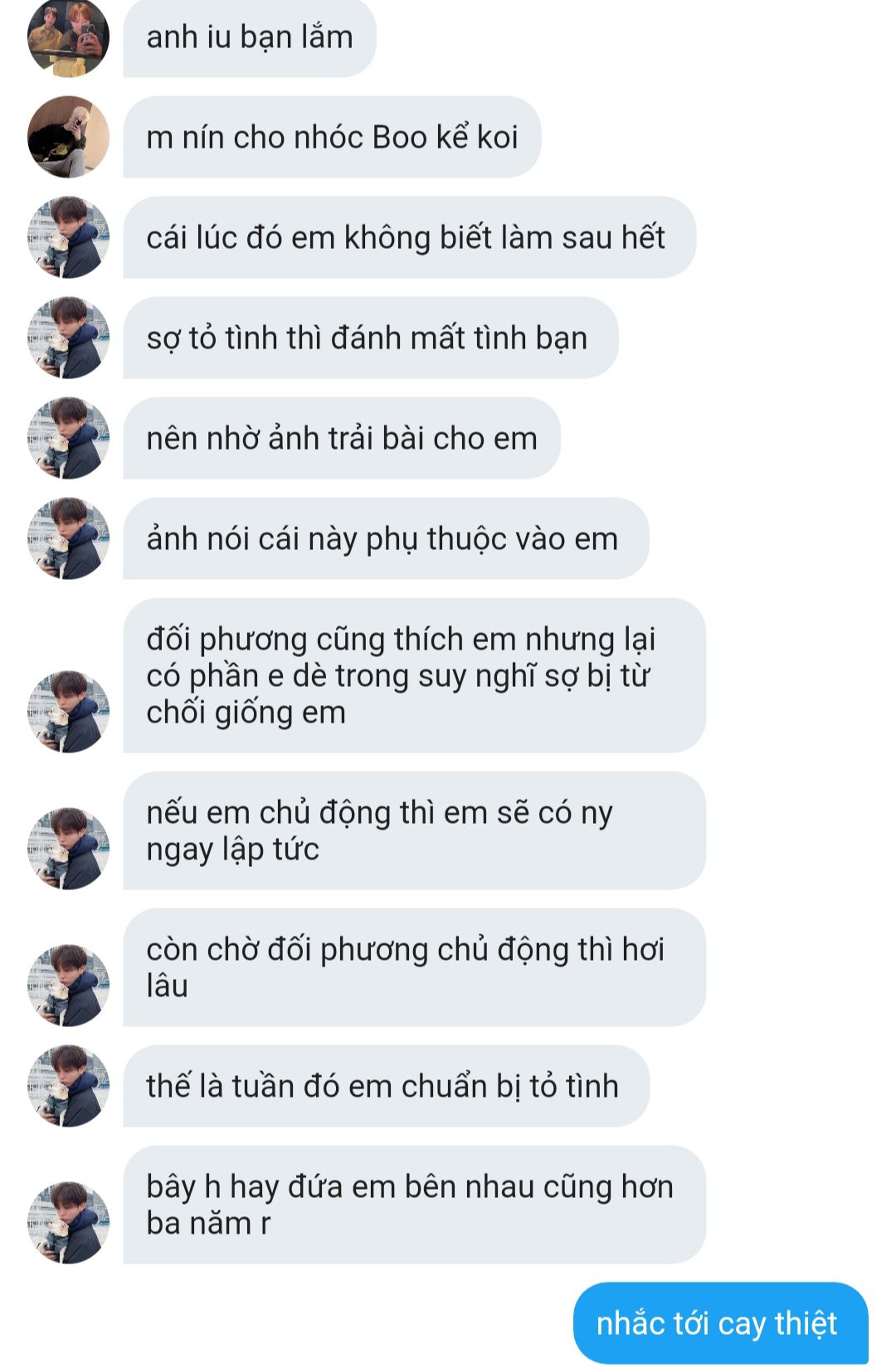Tap message "ảnh nói cái này phụ thuộc vào em"

tap(387, 538)
